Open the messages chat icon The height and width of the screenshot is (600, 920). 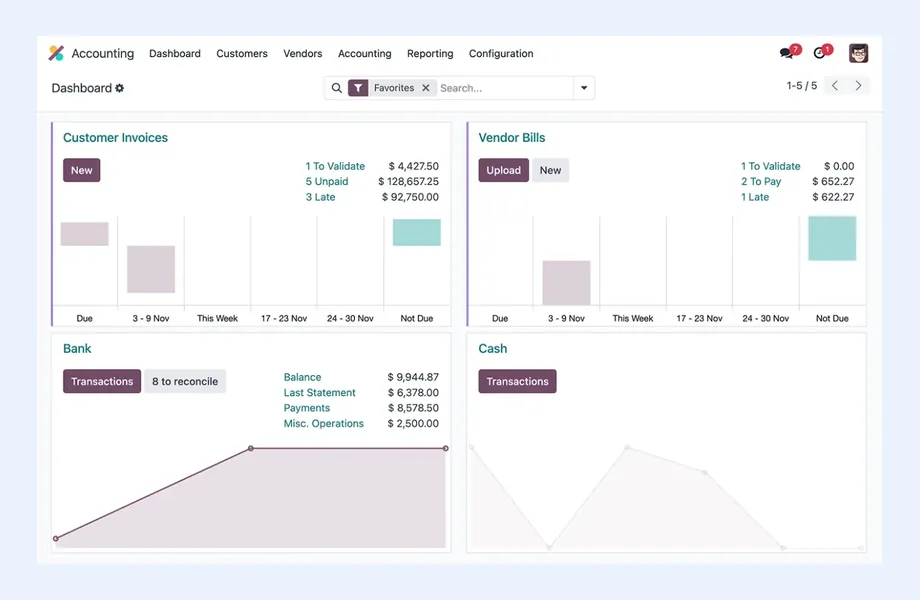[786, 53]
